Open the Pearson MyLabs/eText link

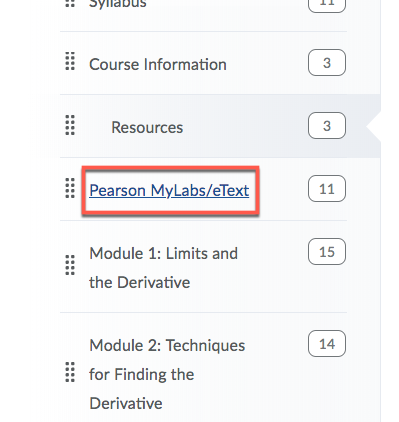[x=169, y=190]
